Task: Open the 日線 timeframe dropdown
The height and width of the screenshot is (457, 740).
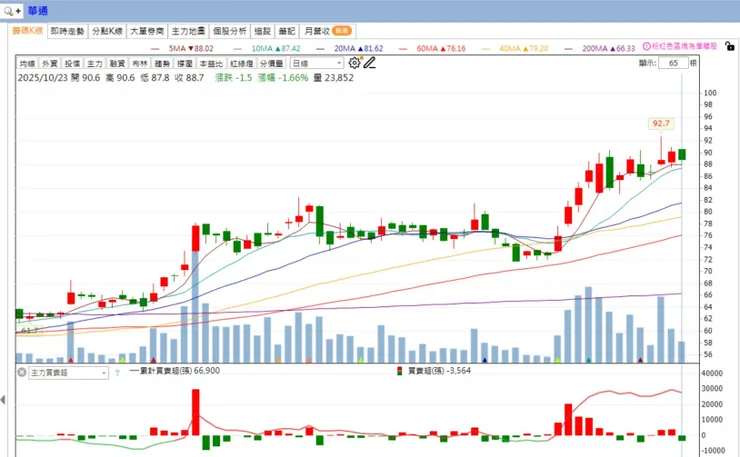Action: [317, 63]
